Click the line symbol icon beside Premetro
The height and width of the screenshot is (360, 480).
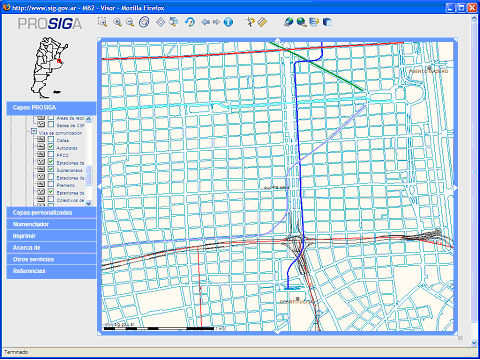coord(41,184)
